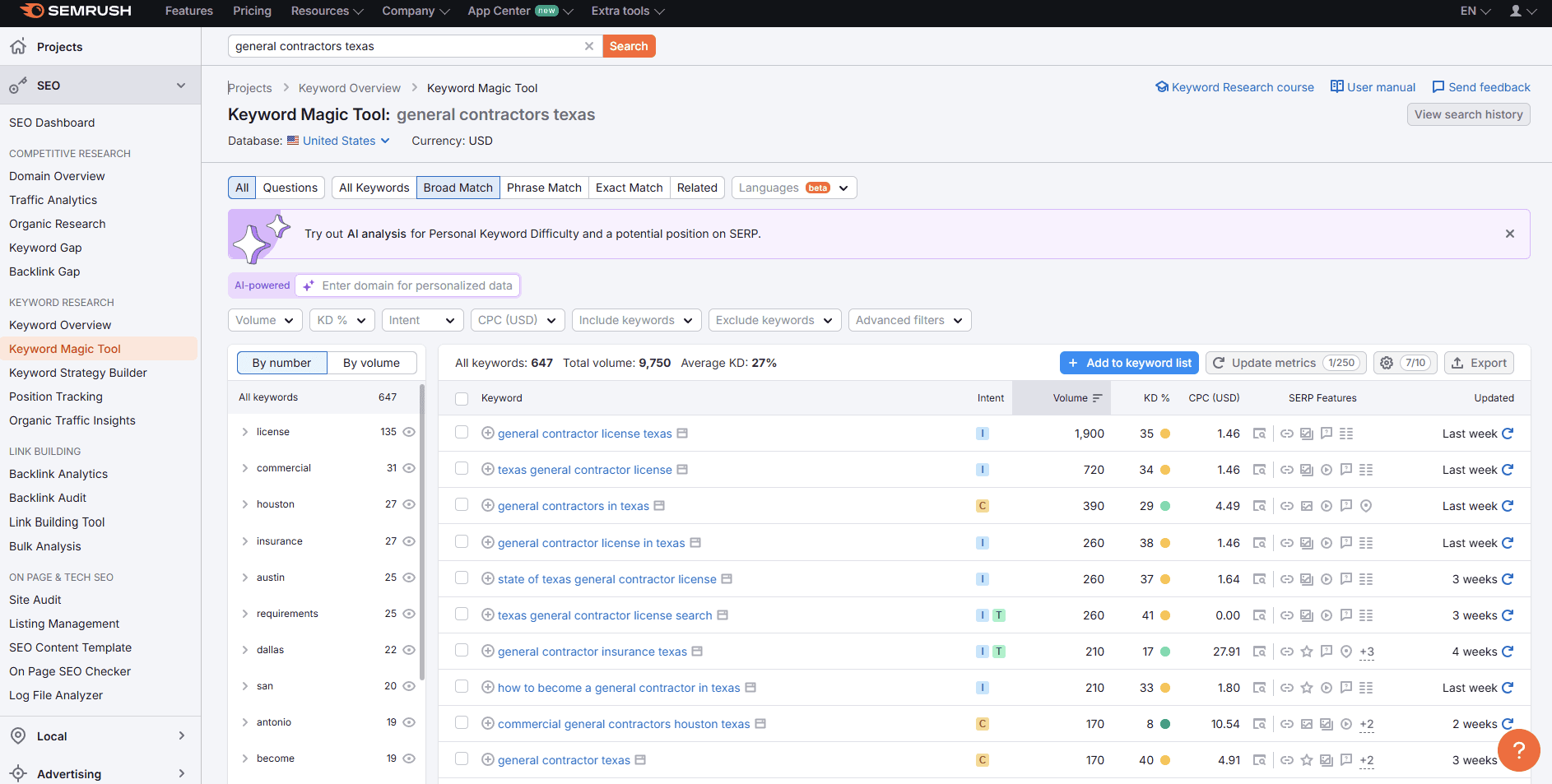Open the Include keywords dropdown
1552x784 pixels.
pyautogui.click(x=636, y=320)
